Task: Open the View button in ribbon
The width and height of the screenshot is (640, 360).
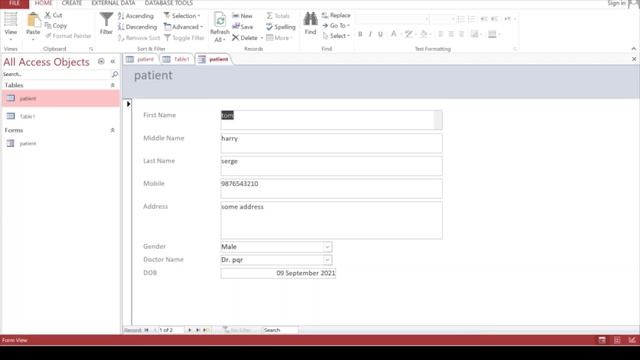Action: point(11,24)
